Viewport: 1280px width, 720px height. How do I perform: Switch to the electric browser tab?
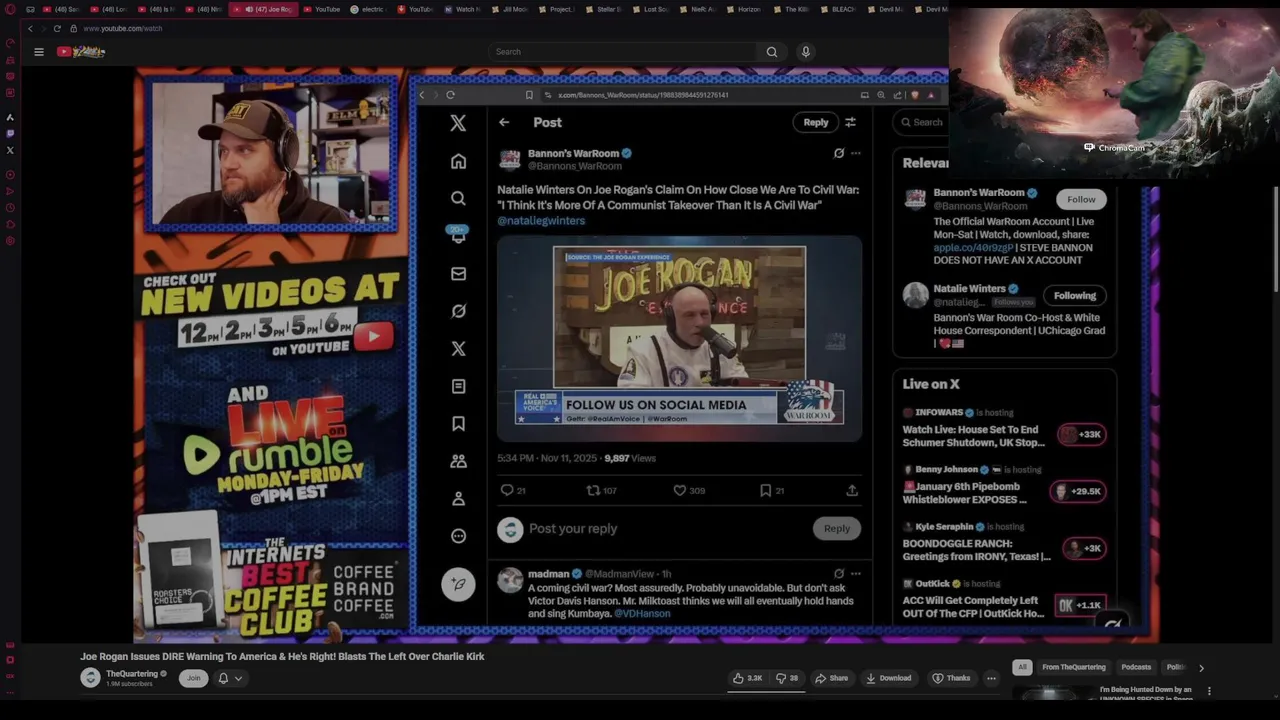(368, 9)
